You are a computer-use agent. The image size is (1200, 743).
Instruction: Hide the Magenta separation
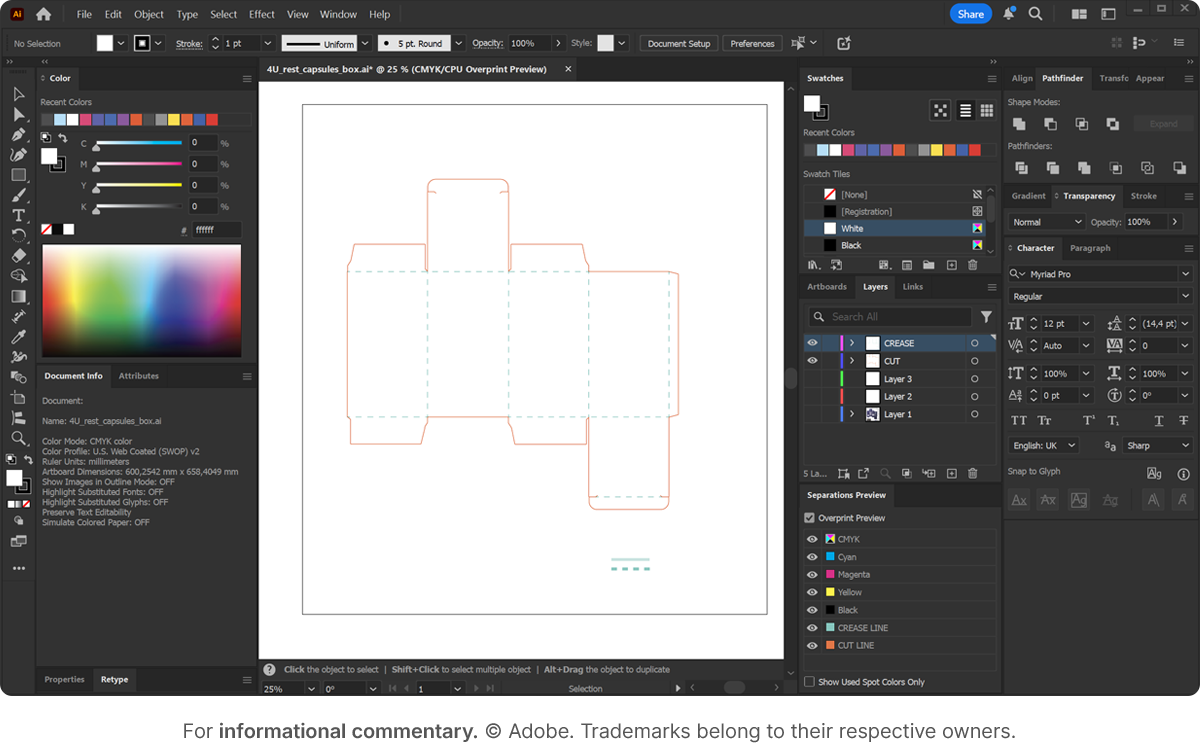point(812,575)
